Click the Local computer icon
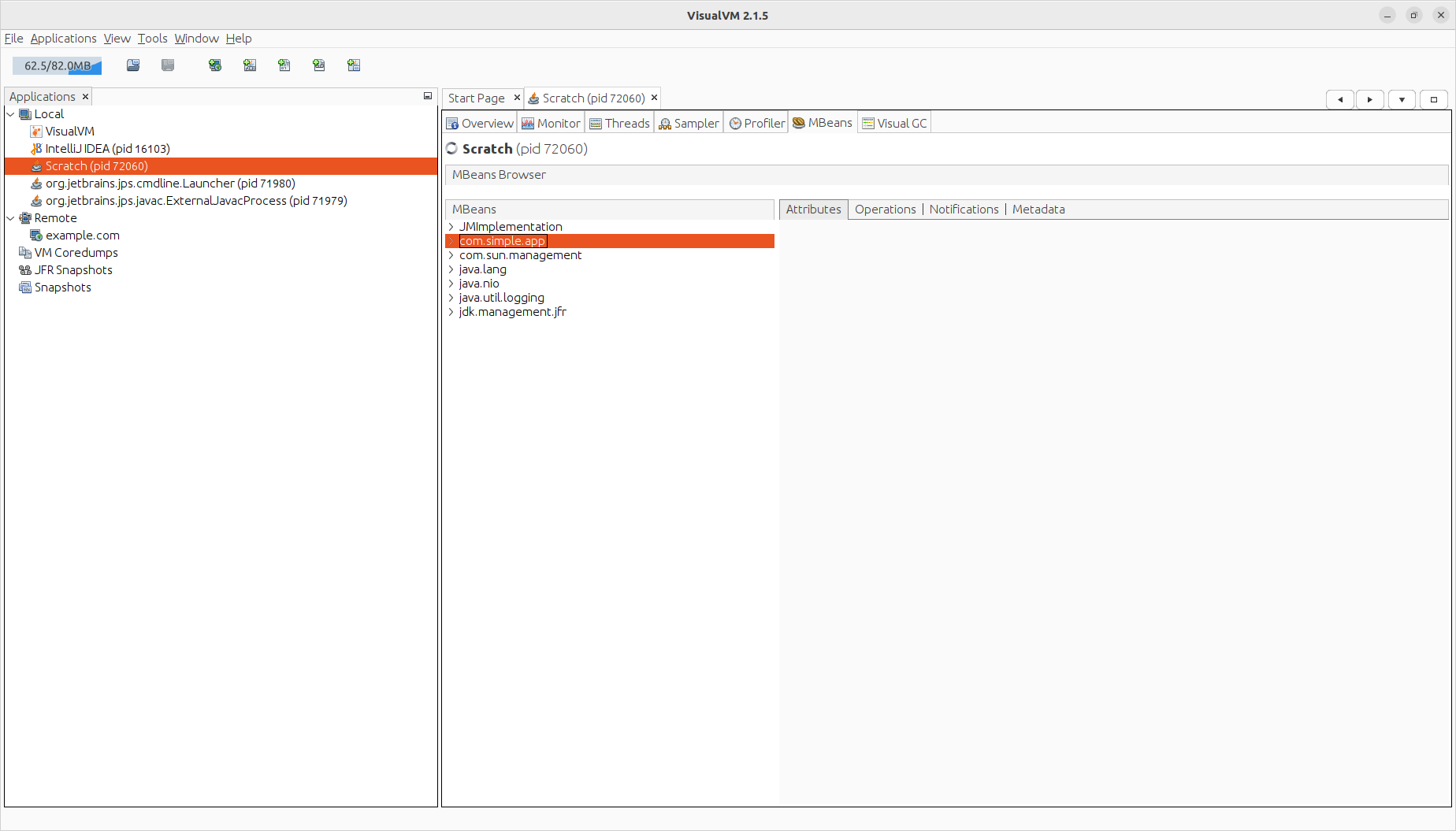The width and height of the screenshot is (1456, 831). click(25, 114)
